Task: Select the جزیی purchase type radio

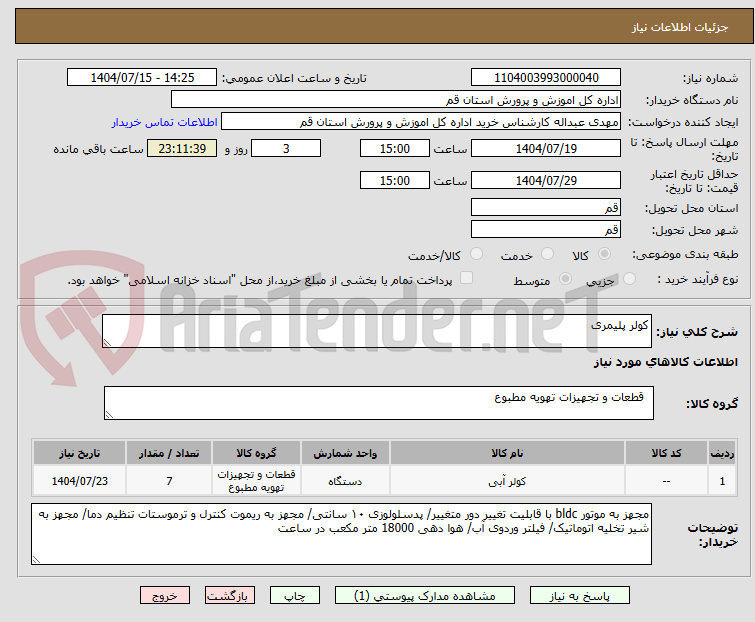Action: pyautogui.click(x=629, y=279)
